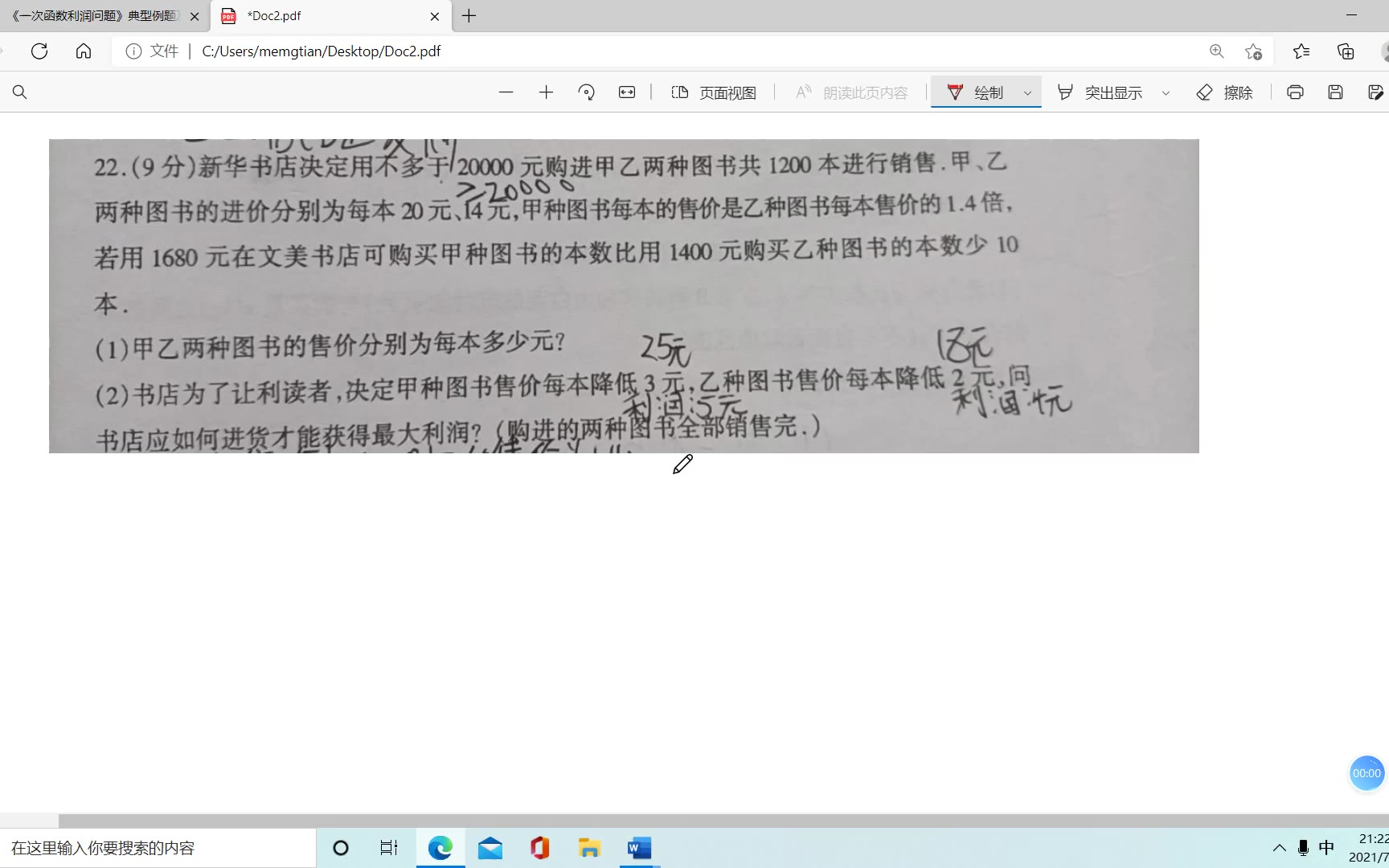Show hidden system tray icons
The height and width of the screenshot is (868, 1389).
coord(1279,848)
